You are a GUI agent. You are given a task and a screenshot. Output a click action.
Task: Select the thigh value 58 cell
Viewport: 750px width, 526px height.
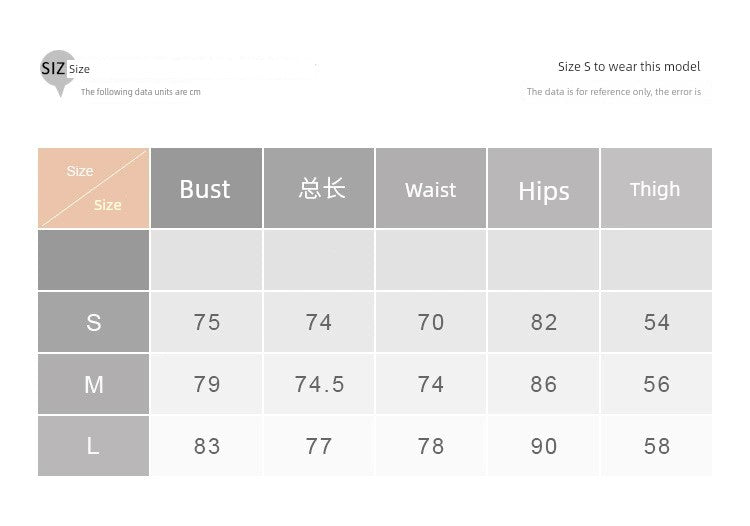click(x=657, y=446)
